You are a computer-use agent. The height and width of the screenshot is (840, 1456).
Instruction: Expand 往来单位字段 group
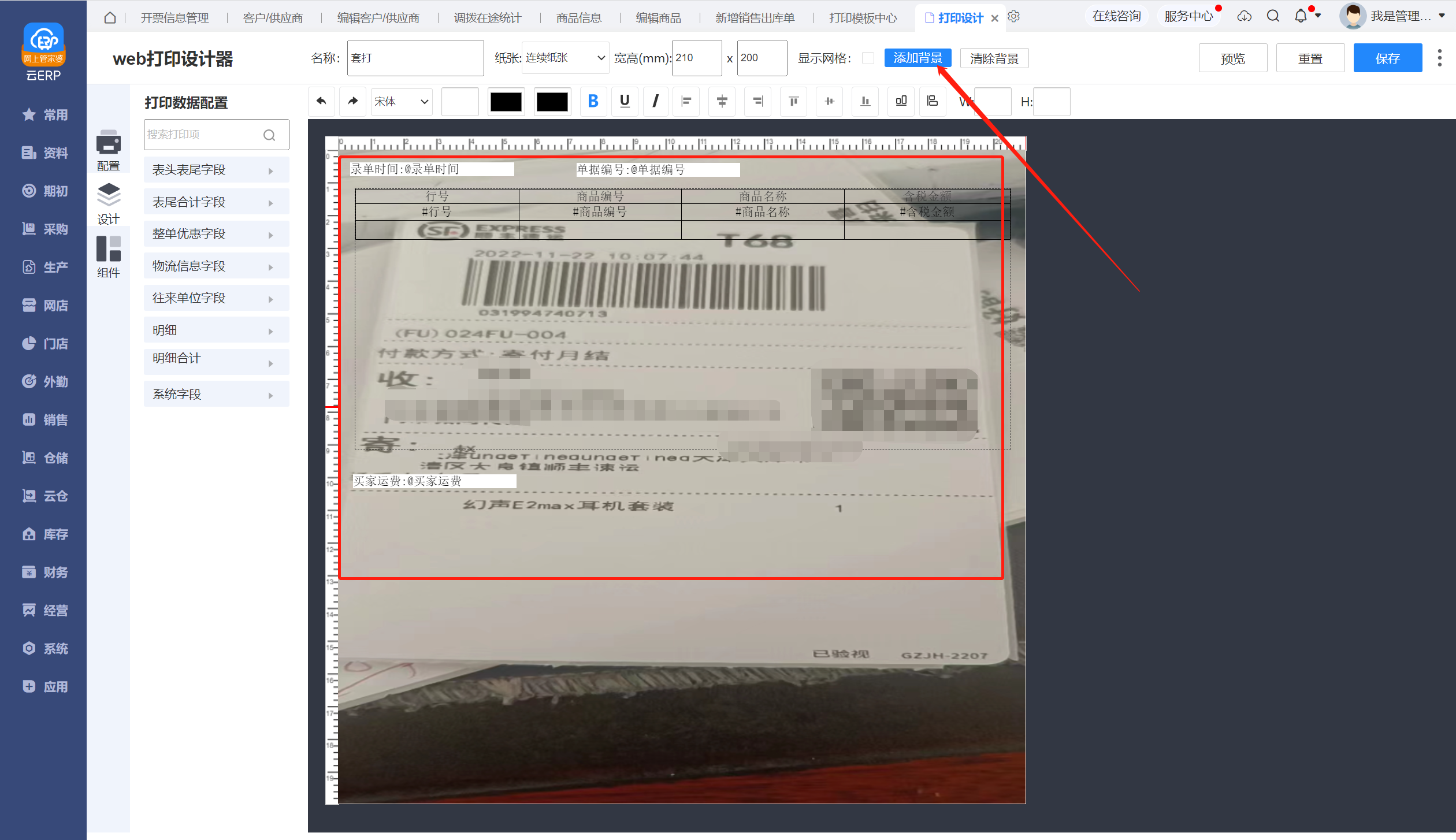click(x=216, y=298)
